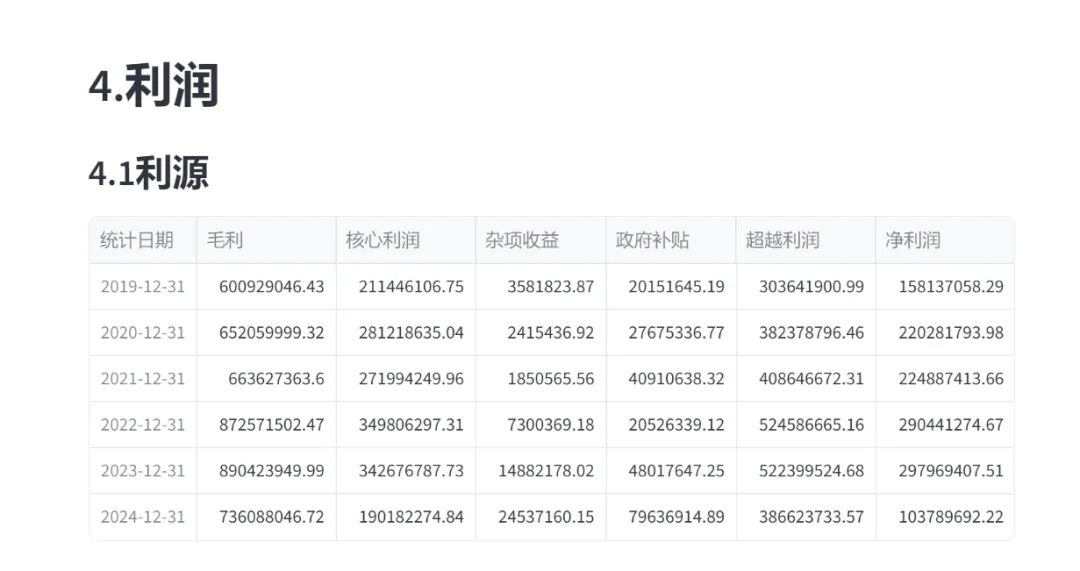Screen dimensions: 1080x571
Task: Click the 政府补贴 column header
Action: (670, 240)
